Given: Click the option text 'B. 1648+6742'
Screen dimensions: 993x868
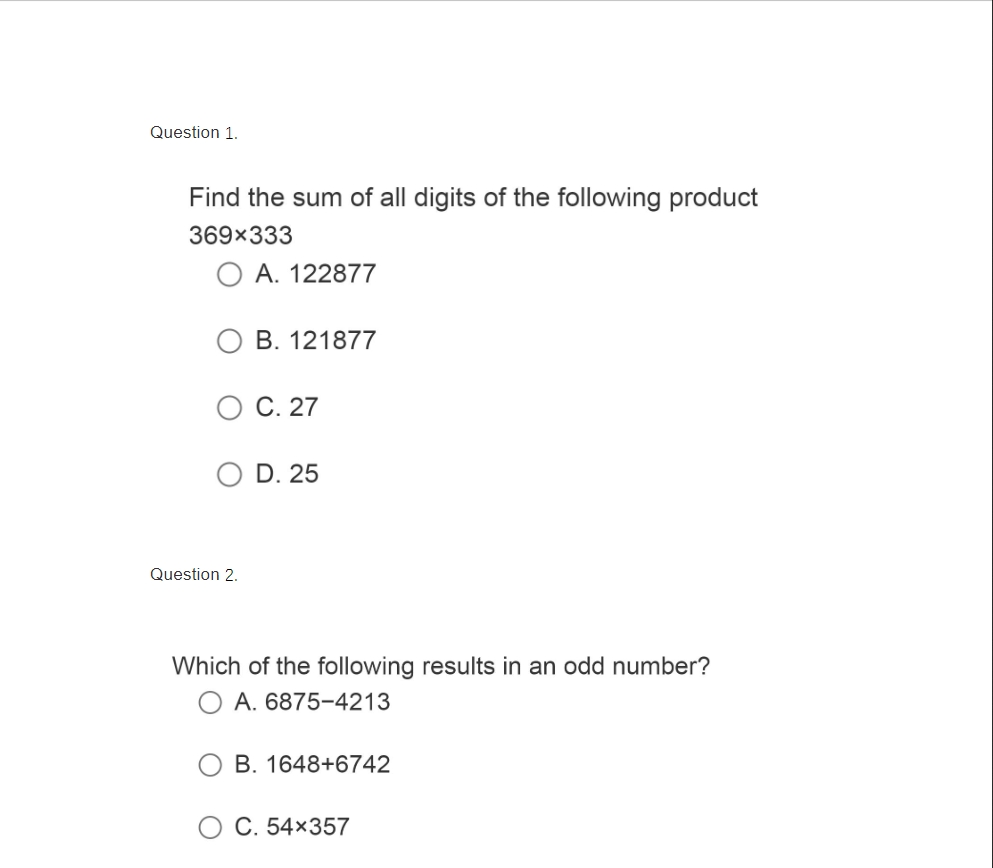Looking at the screenshot, I should click(x=312, y=765).
